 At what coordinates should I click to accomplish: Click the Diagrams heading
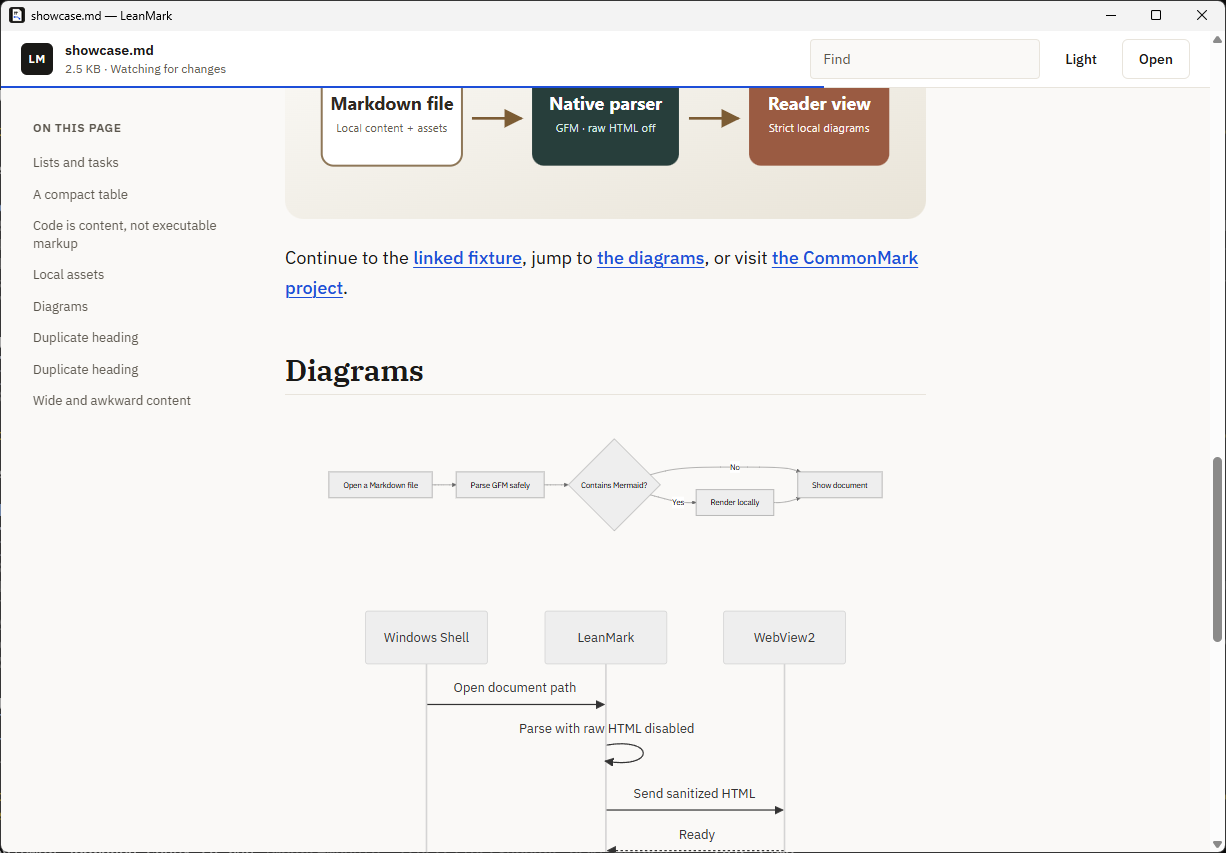point(354,371)
